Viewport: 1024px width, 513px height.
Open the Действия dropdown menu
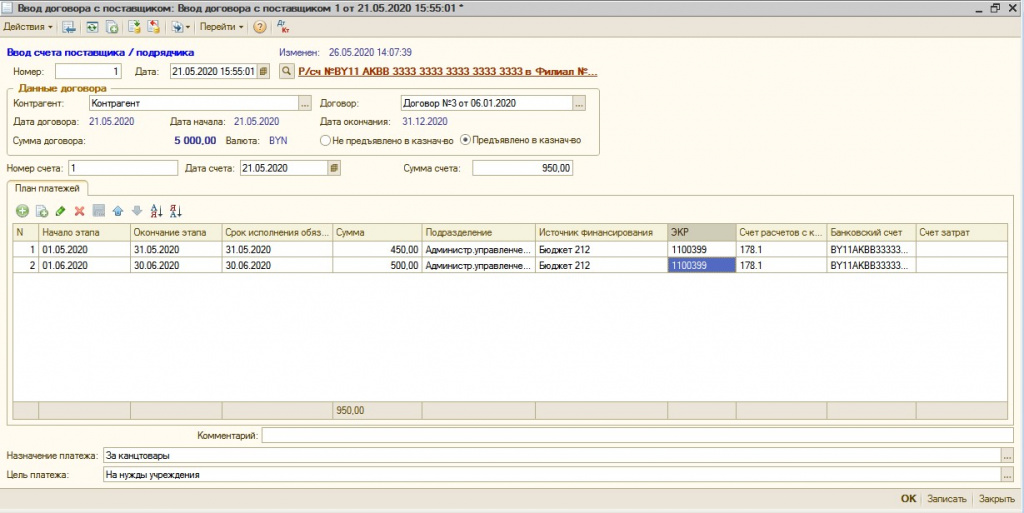point(29,27)
